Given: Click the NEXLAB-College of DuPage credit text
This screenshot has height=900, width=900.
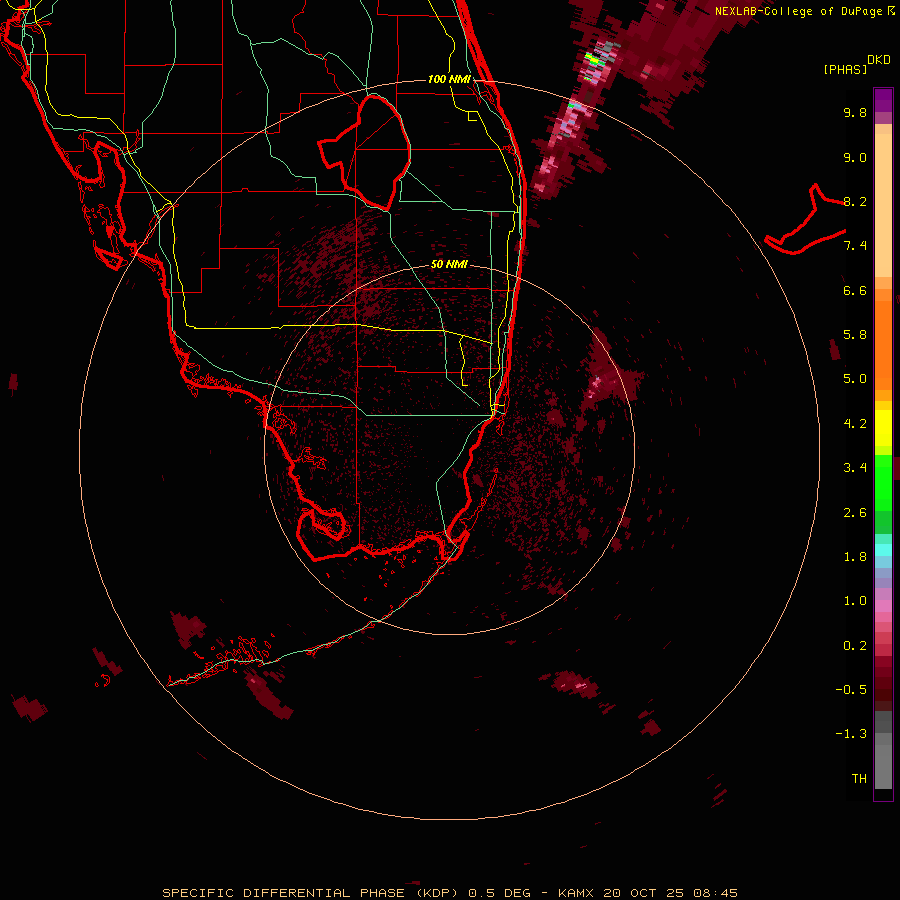Looking at the screenshot, I should [x=804, y=11].
